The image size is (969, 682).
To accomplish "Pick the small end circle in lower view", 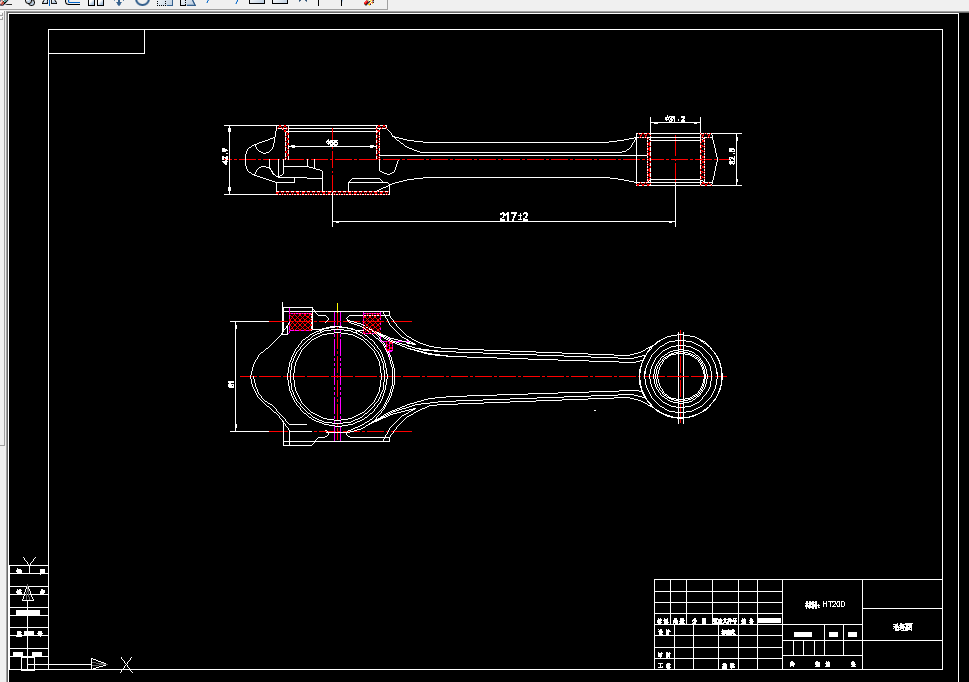I will [680, 376].
